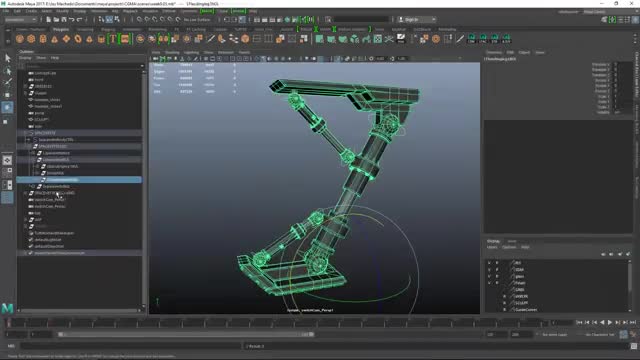
Task: Create a polygon sphere from the shelf
Action: tap(20, 39)
